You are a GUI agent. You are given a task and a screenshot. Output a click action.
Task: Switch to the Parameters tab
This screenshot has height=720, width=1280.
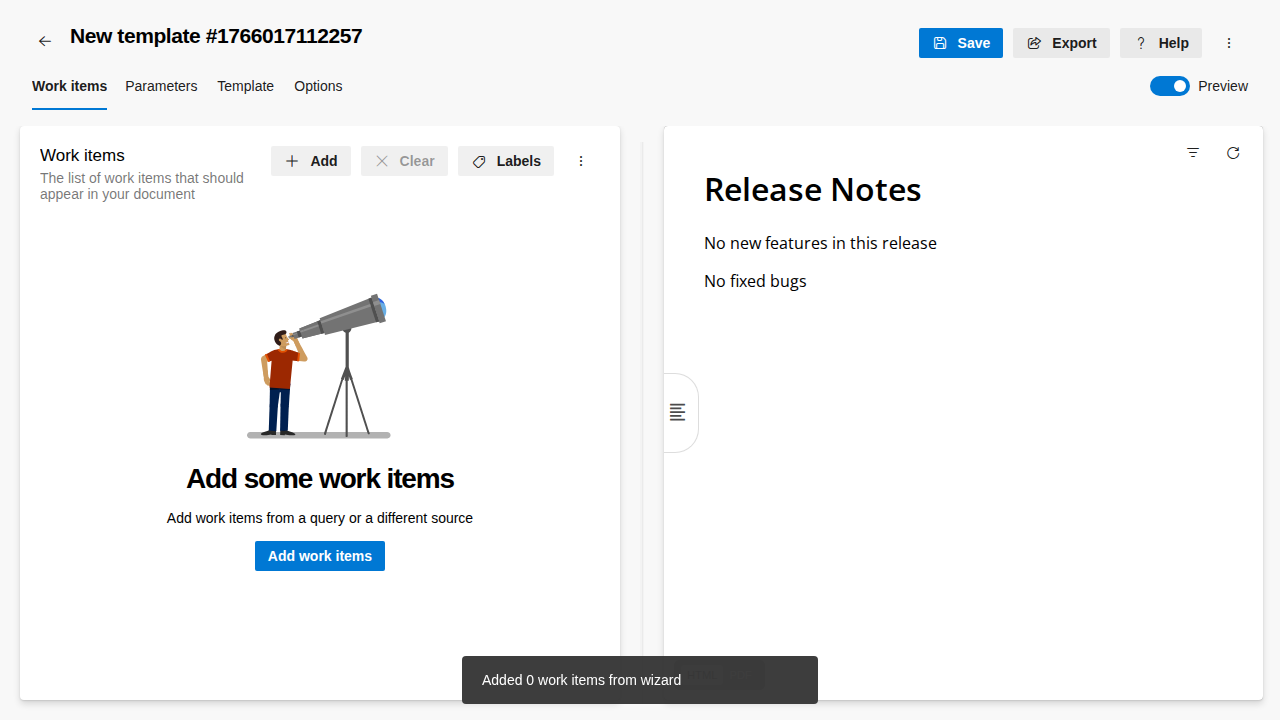[x=161, y=86]
